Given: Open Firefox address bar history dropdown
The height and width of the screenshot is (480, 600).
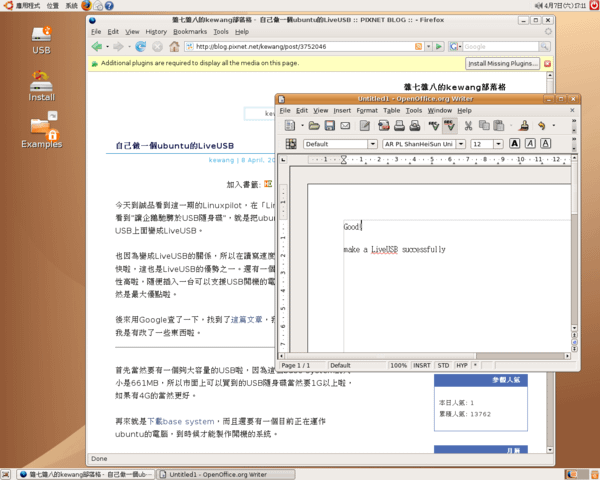Looking at the screenshot, I should coord(429,47).
